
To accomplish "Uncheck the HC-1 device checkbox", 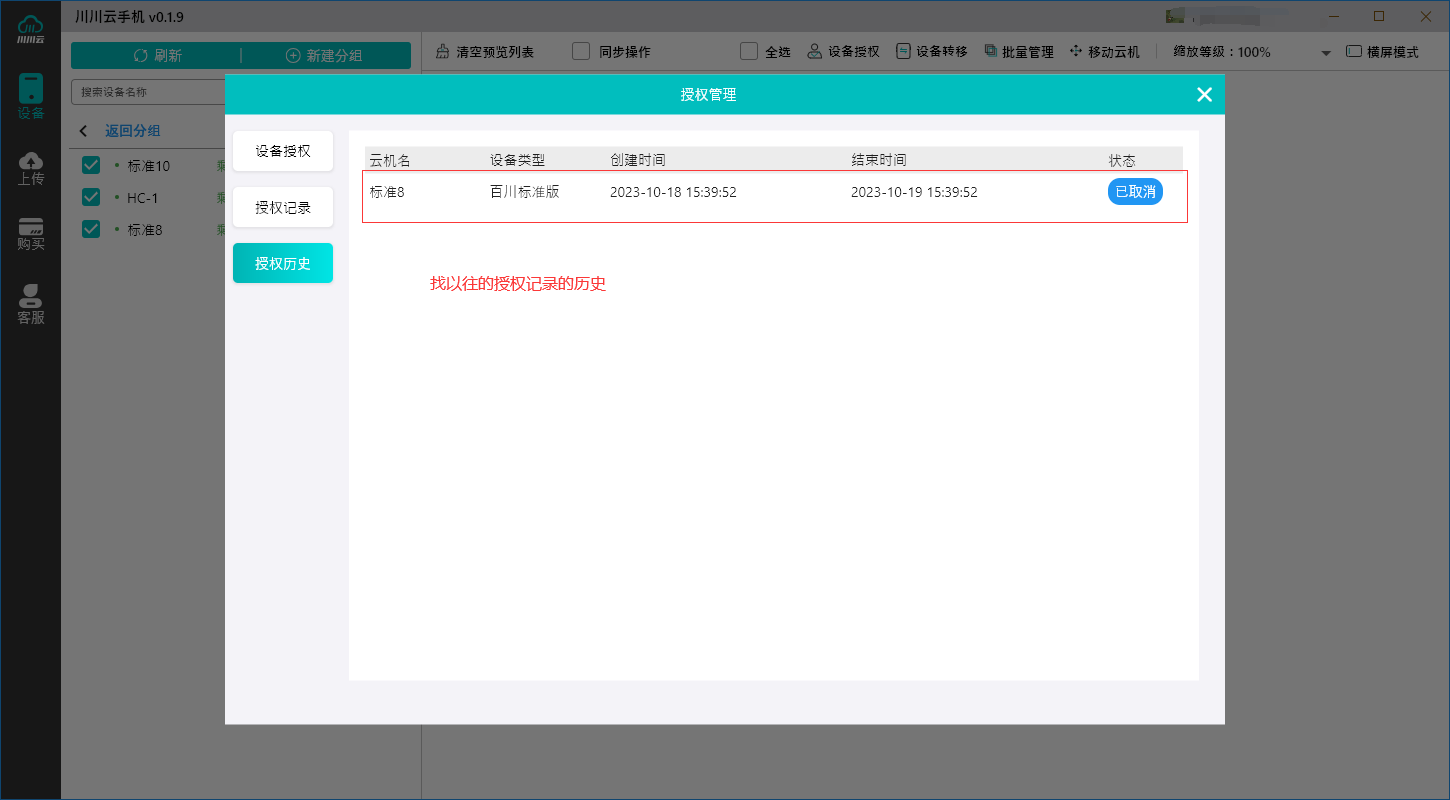I will coord(90,197).
